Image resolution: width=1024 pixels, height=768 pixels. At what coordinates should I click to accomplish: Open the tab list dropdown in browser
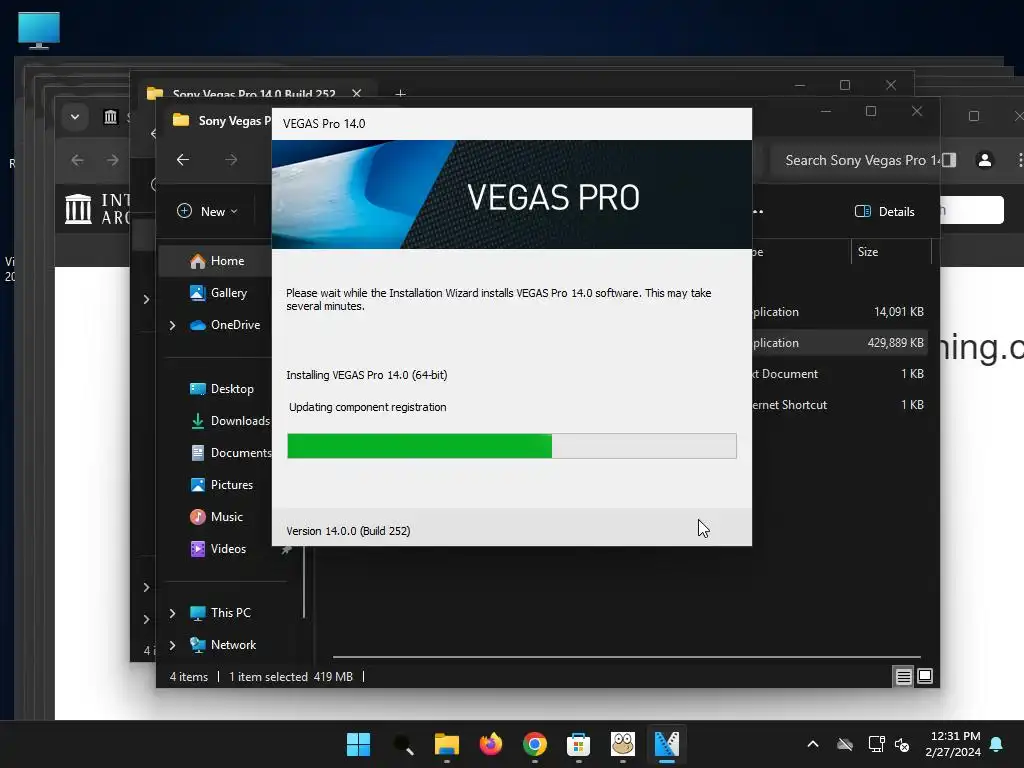[x=74, y=117]
